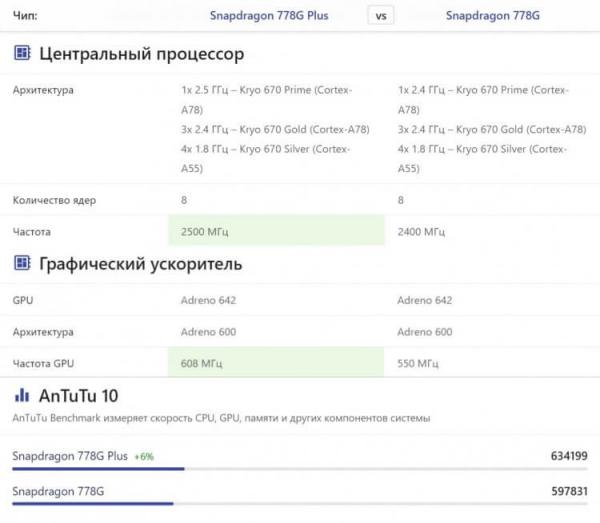Click the Количество ядер label
This screenshot has height=523, width=600.
click(54, 200)
